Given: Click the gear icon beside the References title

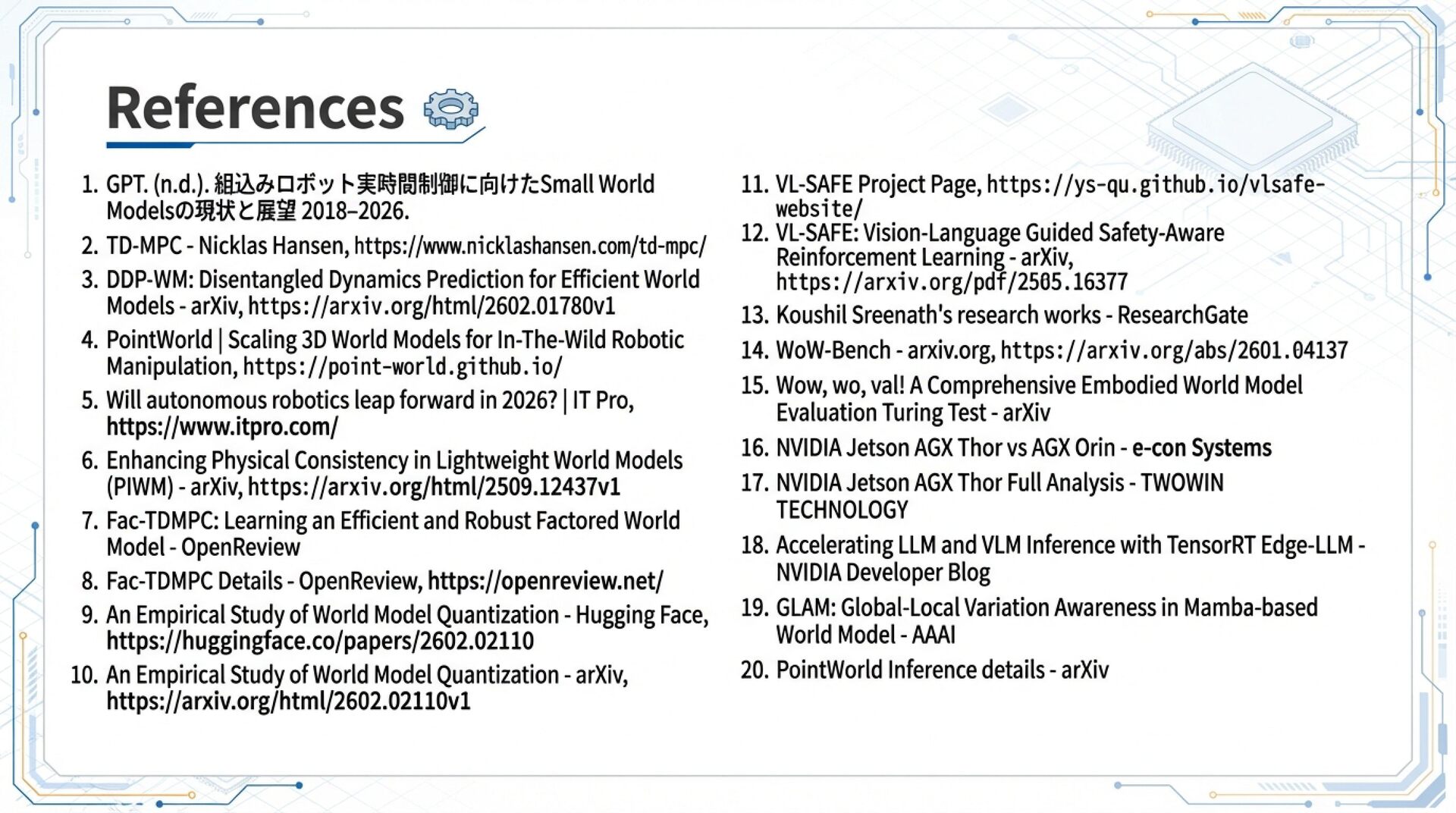Looking at the screenshot, I should click(450, 108).
